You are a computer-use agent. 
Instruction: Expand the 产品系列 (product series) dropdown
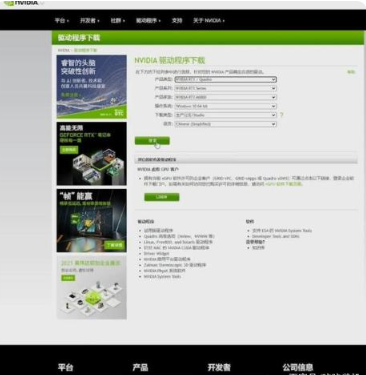(226, 88)
